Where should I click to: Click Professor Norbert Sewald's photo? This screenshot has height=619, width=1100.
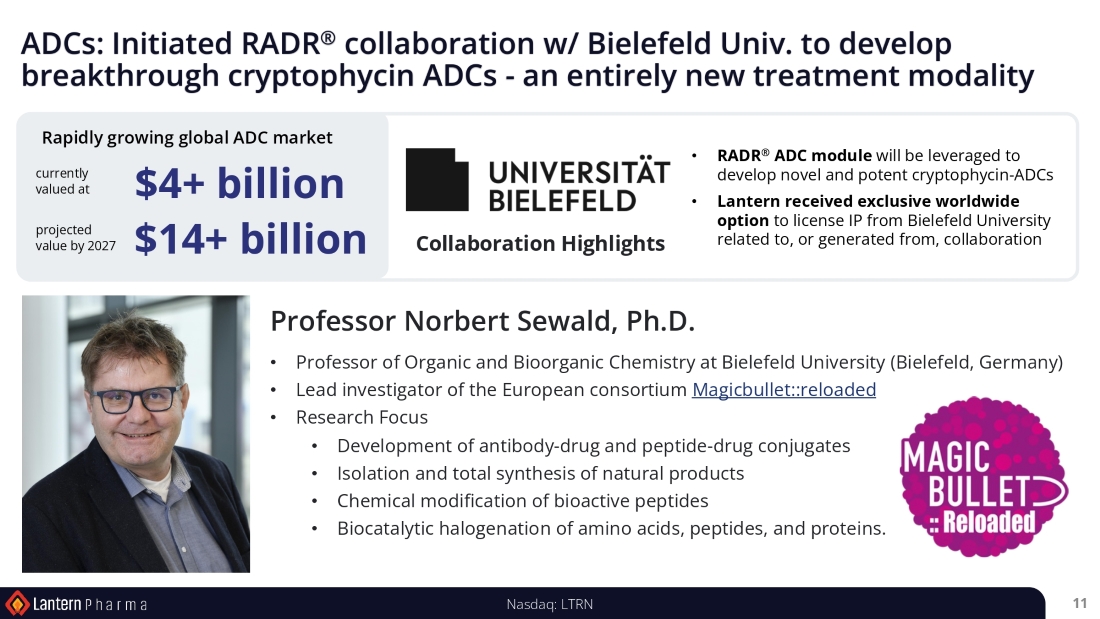coord(136,433)
